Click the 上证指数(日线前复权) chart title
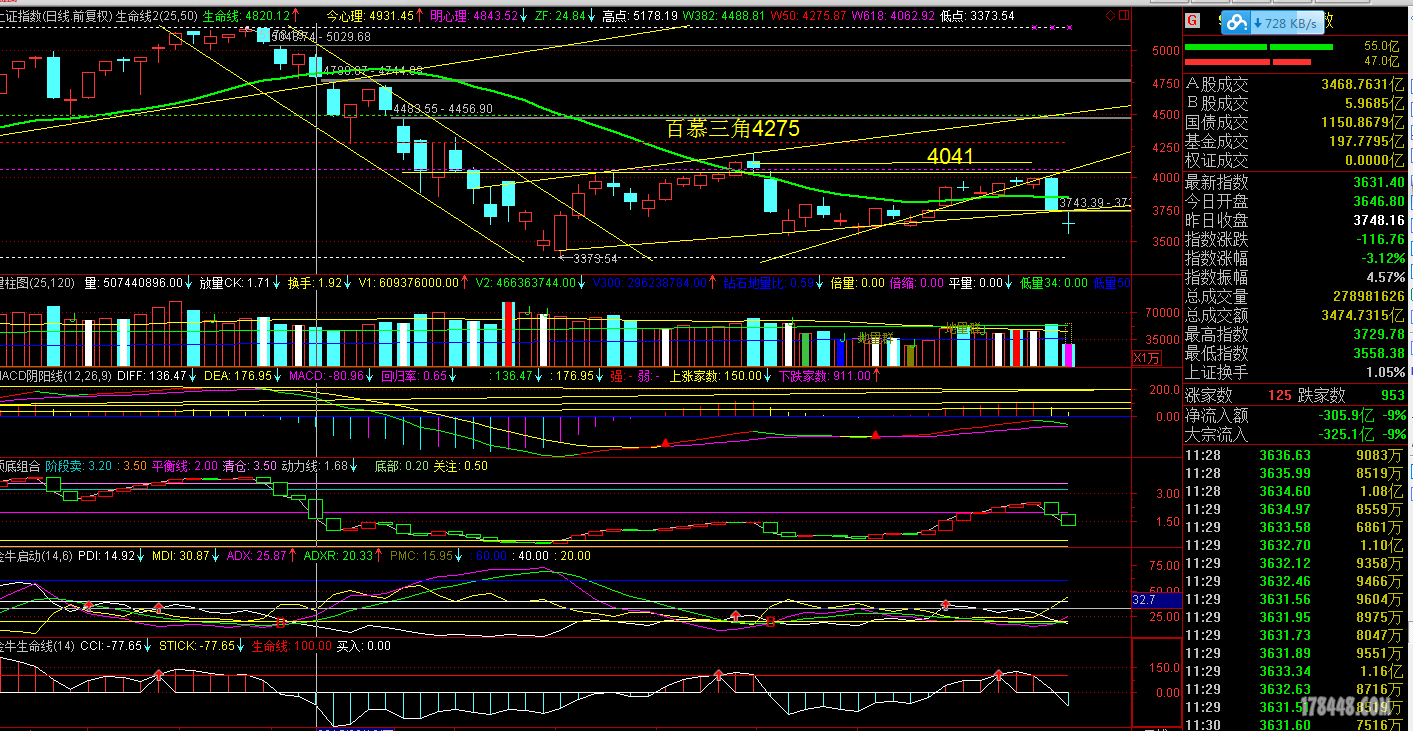The image size is (1413, 731). coord(55,16)
